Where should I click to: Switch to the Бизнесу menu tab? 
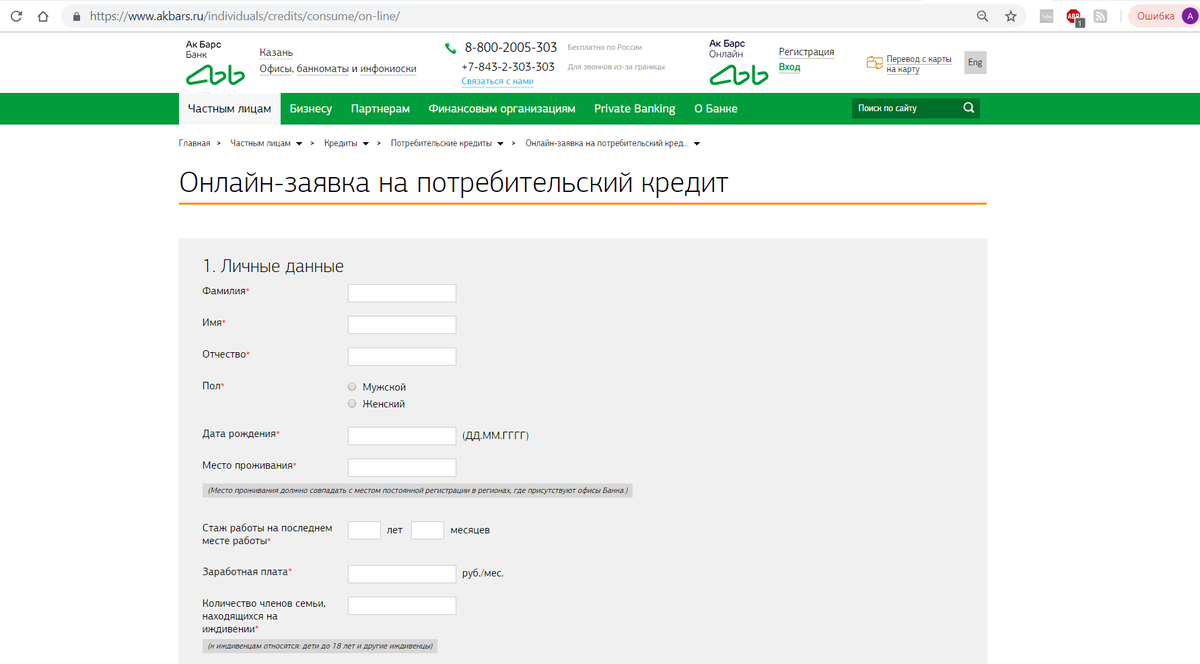(x=311, y=108)
